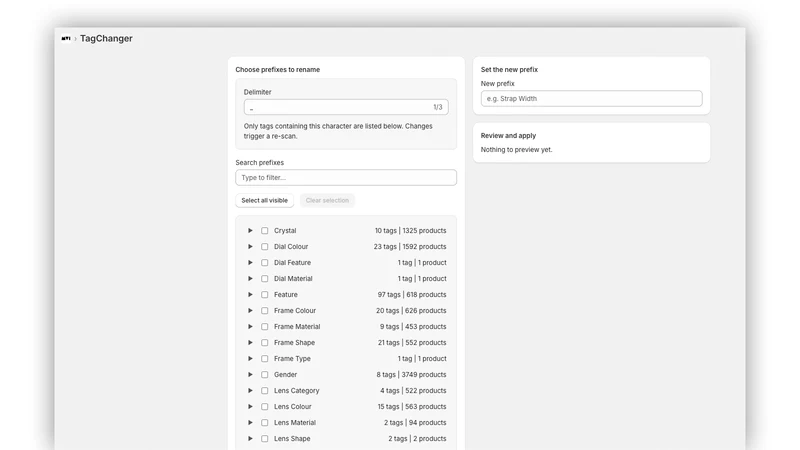Tick the Crystal prefix checkbox
The height and width of the screenshot is (450, 800).
pos(264,231)
